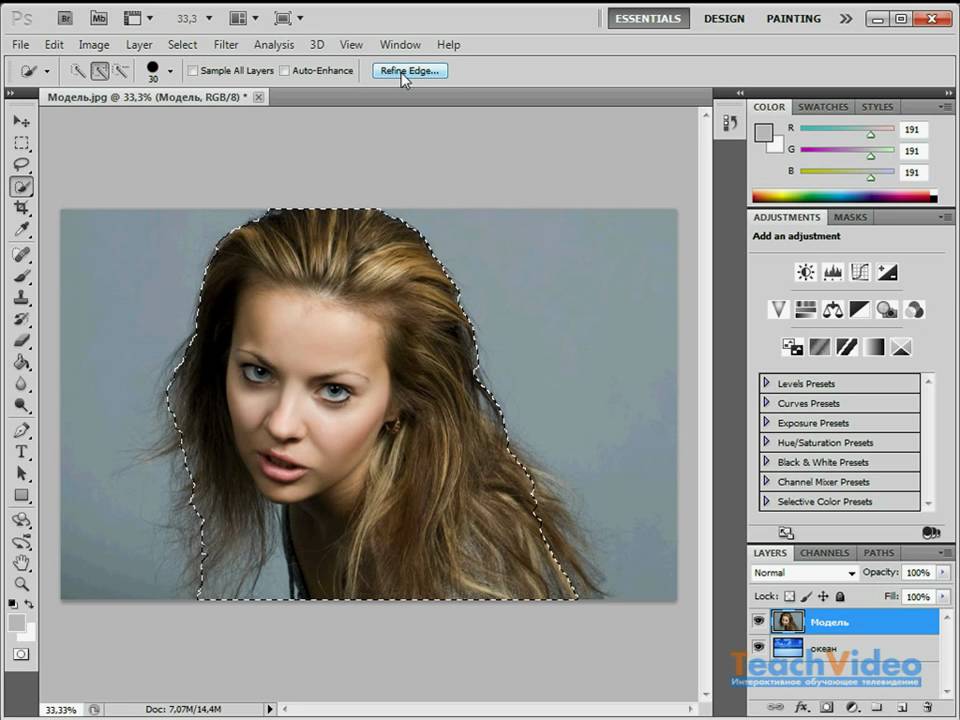Launch Adobe Bridge from the top bar
Image resolution: width=960 pixels, height=720 pixels.
(65, 18)
